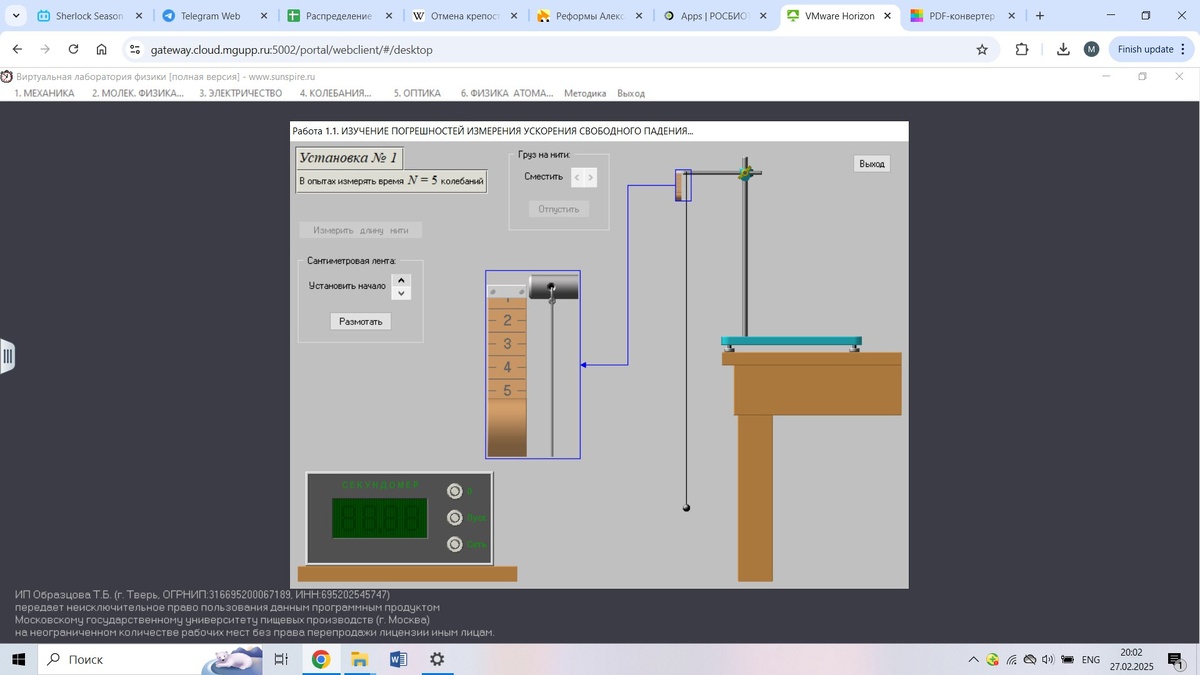
Task: Open the Методика menu item
Action: coord(585,93)
